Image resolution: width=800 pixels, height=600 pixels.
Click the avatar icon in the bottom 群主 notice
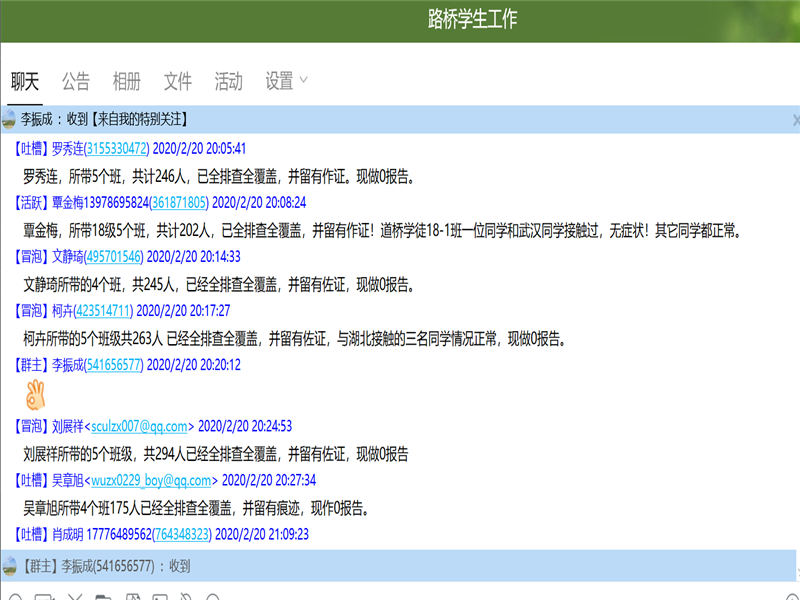tap(9, 565)
